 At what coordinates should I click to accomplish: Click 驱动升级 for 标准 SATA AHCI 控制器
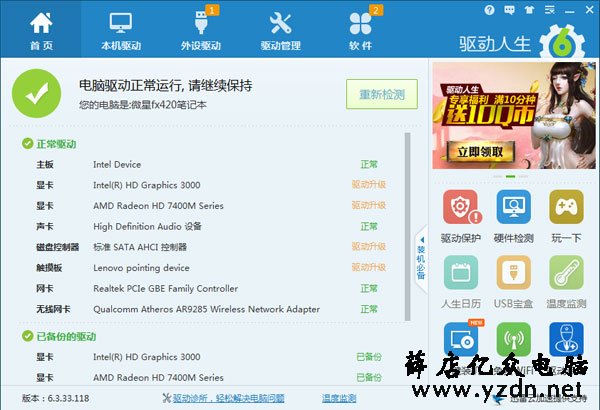(x=368, y=247)
